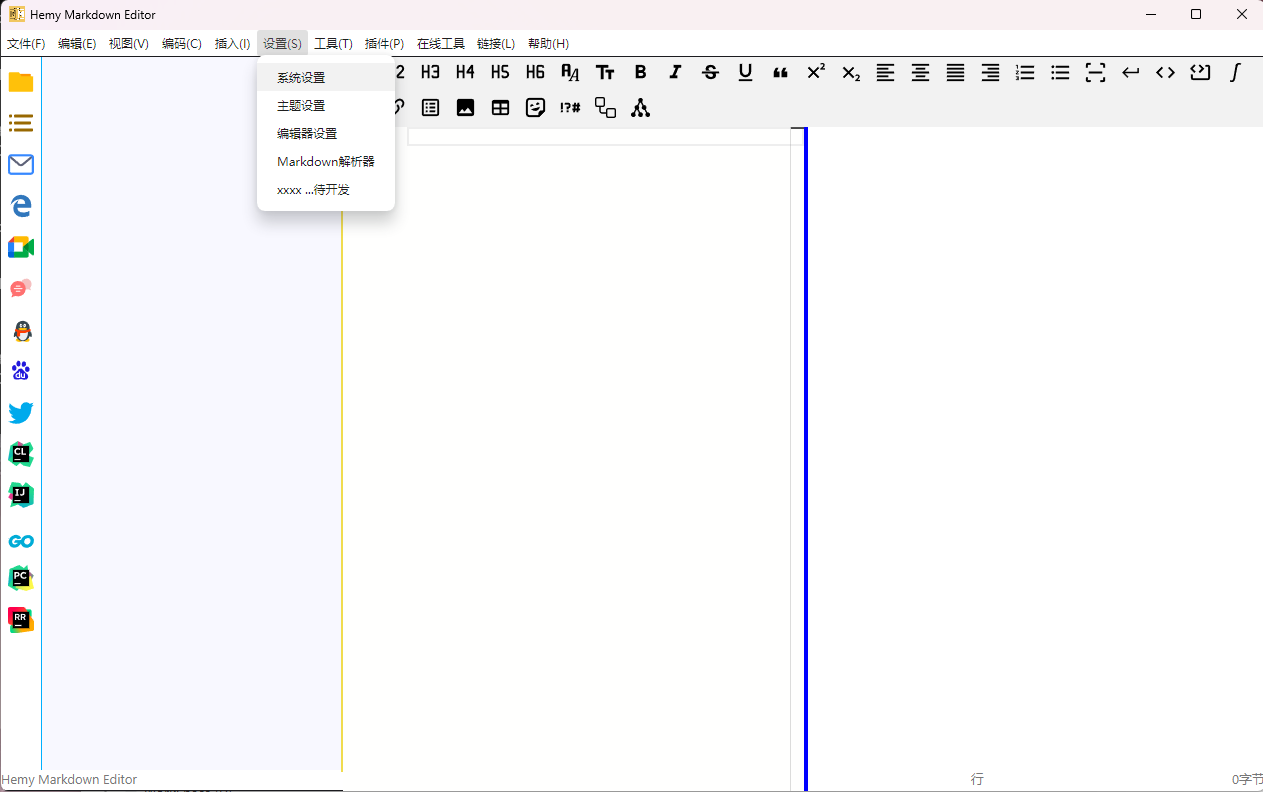Open the yellow folder sidebar icon

tap(21, 82)
